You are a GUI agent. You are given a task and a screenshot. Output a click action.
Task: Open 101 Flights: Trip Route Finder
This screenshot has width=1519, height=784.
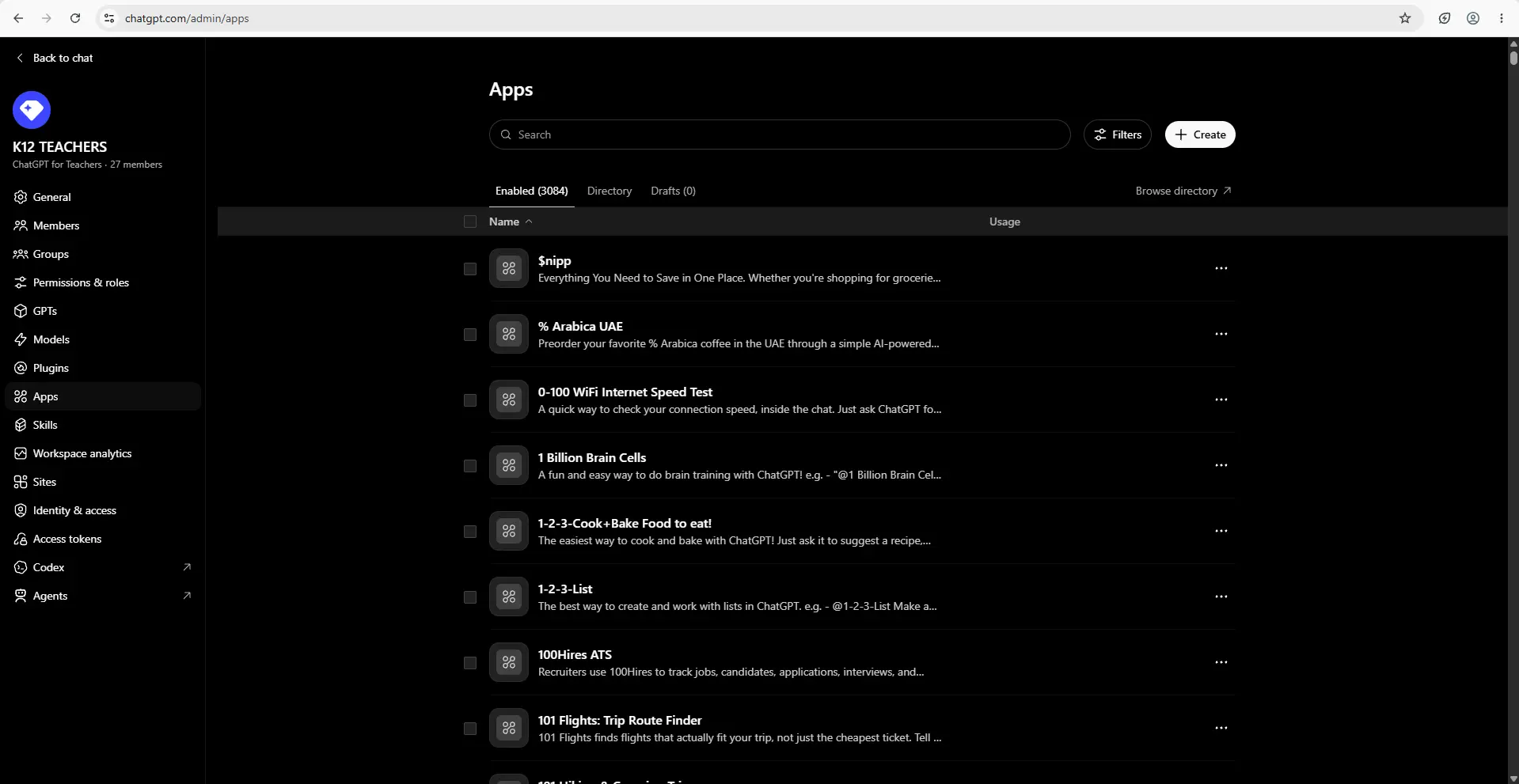pos(620,720)
